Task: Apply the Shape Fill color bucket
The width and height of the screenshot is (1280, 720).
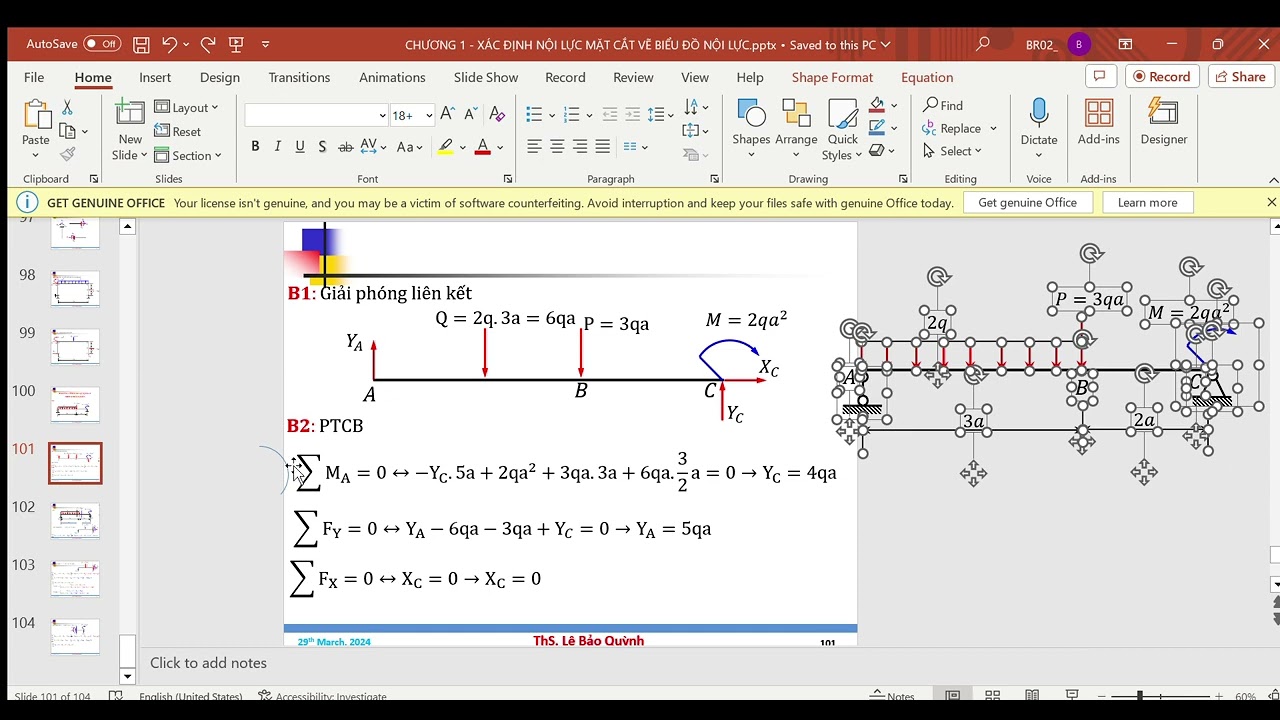Action: [877, 105]
